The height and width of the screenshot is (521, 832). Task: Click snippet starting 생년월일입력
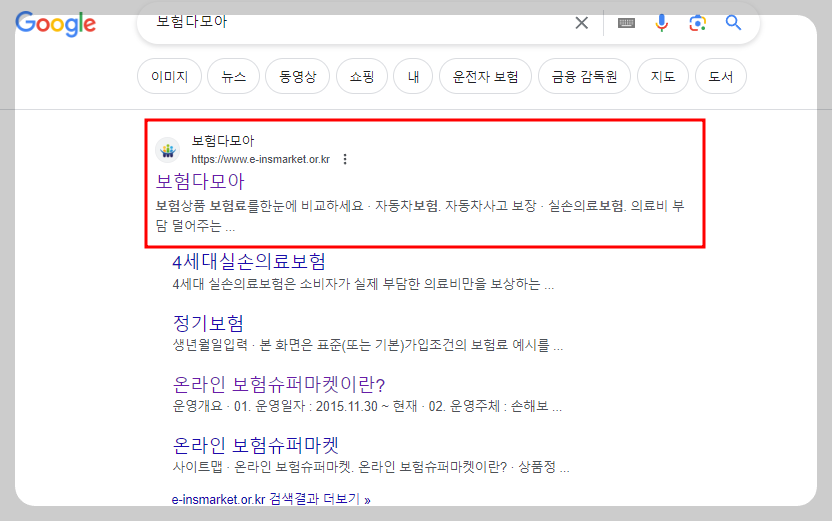pyautogui.click(x=368, y=345)
